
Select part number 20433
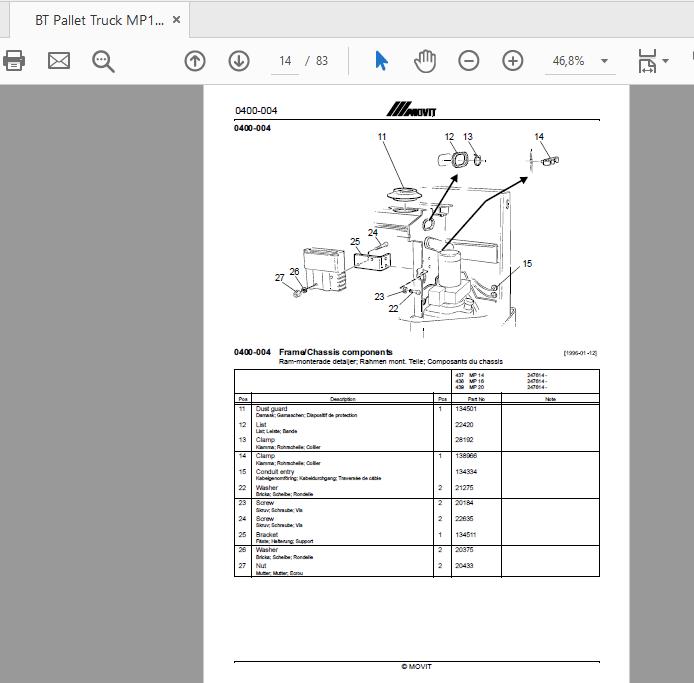click(464, 565)
